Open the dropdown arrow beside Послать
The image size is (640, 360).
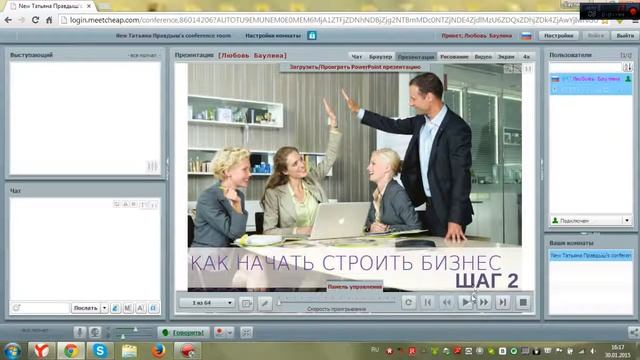coord(104,308)
